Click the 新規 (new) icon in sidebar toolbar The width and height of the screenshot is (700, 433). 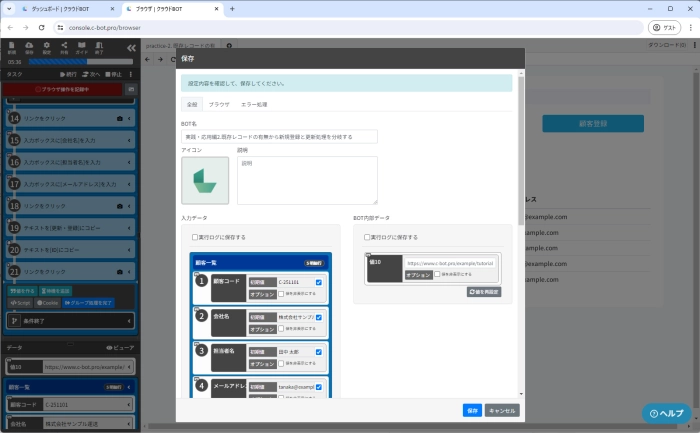[x=11, y=48]
